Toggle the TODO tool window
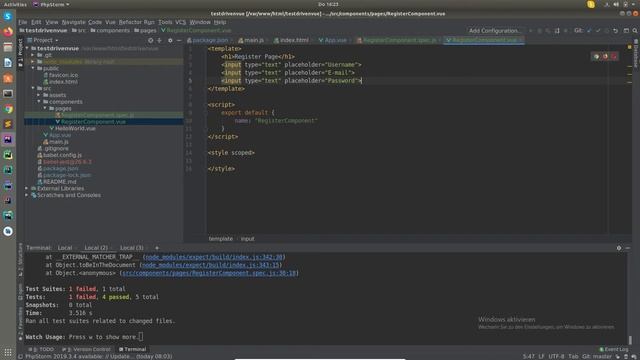 (x=41, y=349)
